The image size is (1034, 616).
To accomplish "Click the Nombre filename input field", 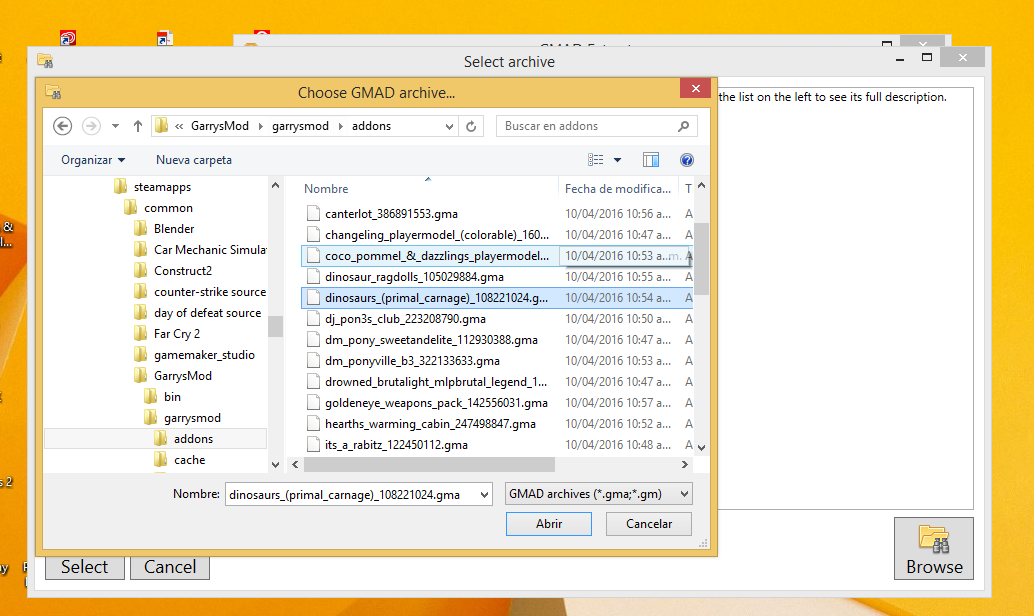I will click(351, 495).
